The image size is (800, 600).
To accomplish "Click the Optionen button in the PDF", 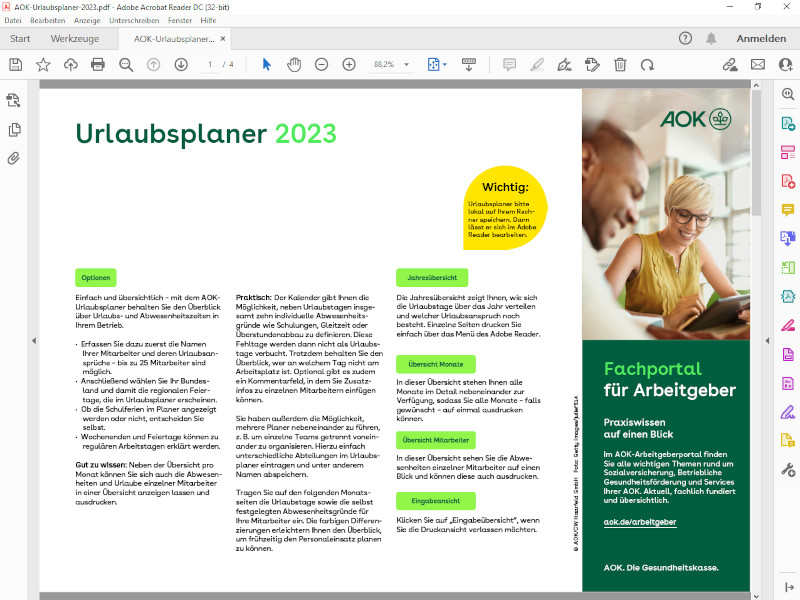I will [x=96, y=278].
